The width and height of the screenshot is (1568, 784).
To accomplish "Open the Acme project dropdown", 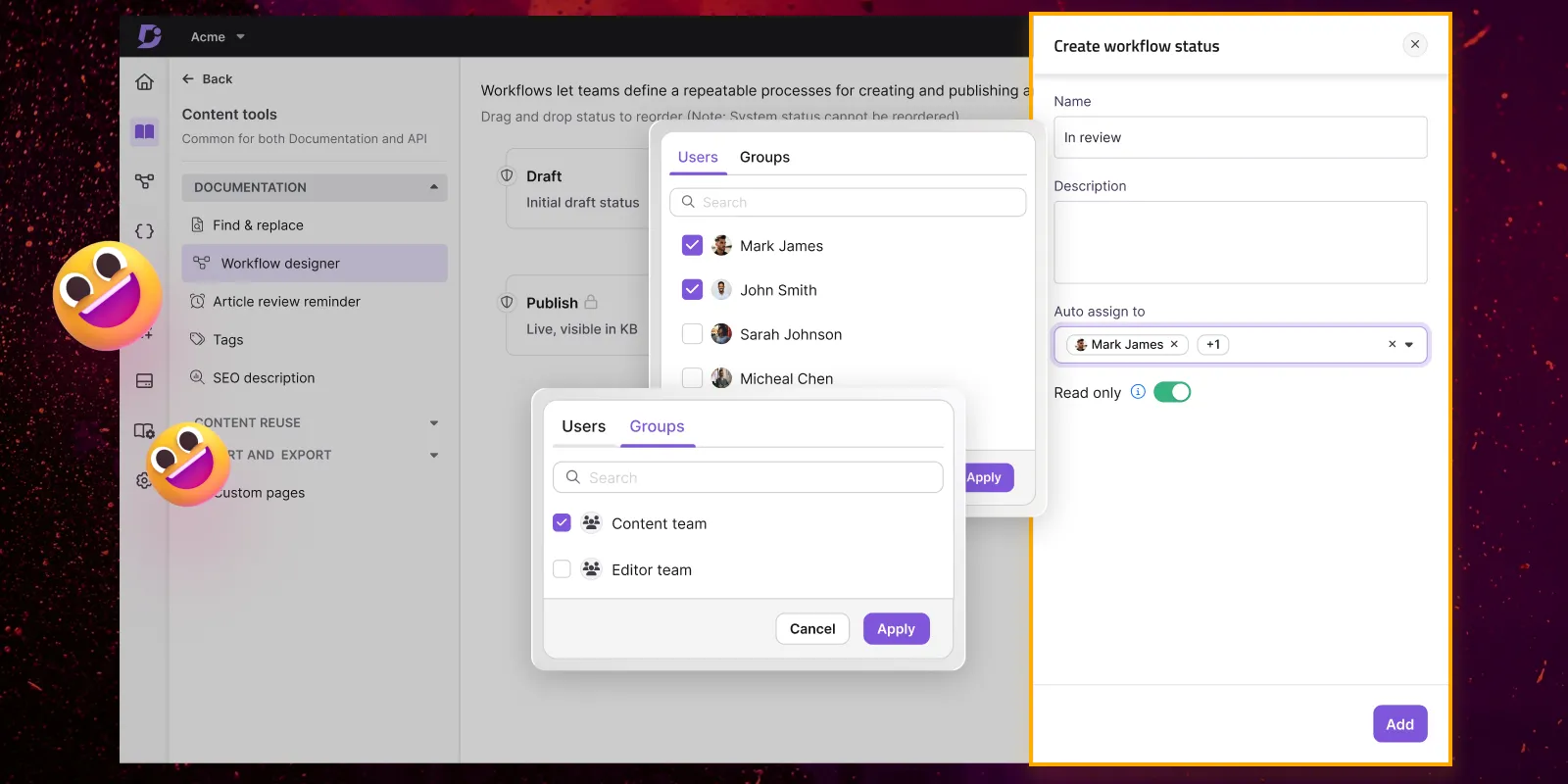I will tap(218, 37).
